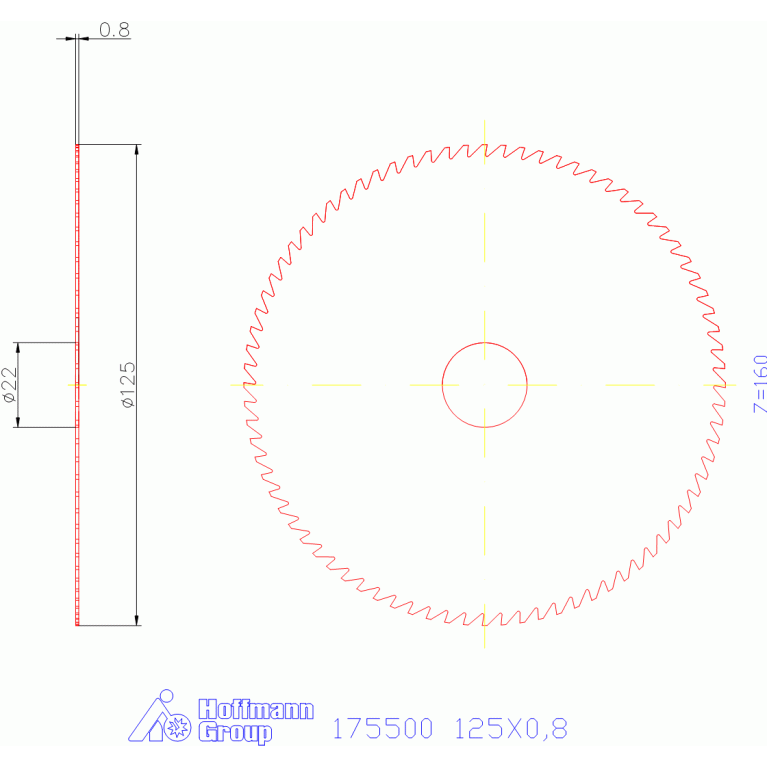Click the Hoffmann Group triangle logo icon

point(159,716)
